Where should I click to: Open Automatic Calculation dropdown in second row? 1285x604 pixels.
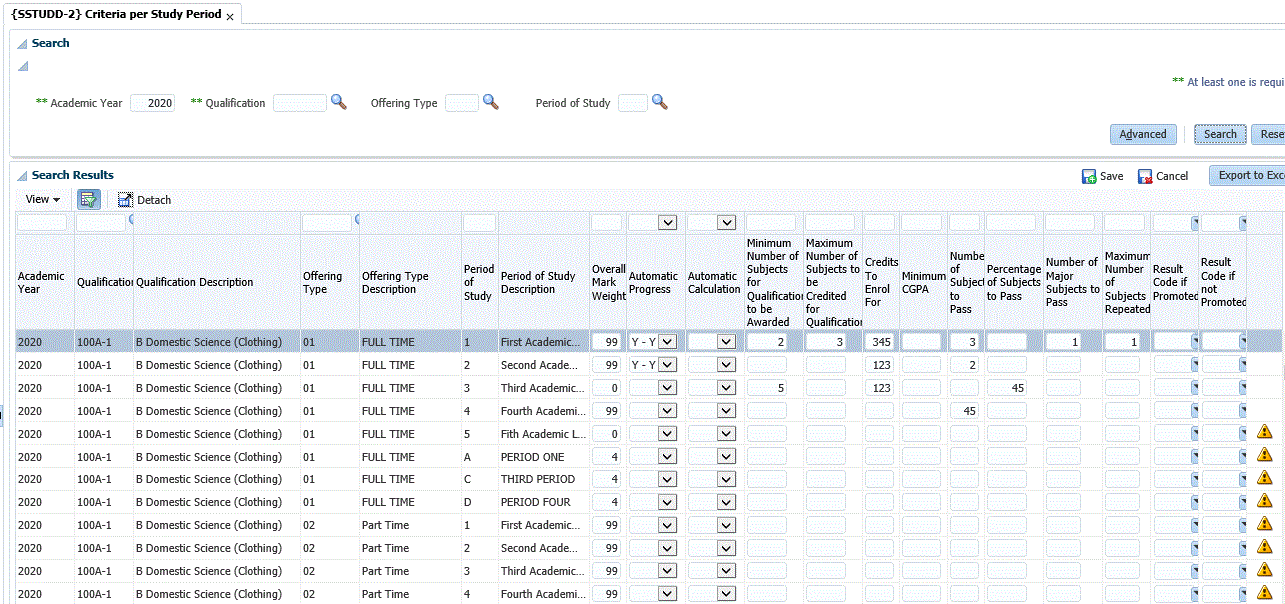(726, 365)
